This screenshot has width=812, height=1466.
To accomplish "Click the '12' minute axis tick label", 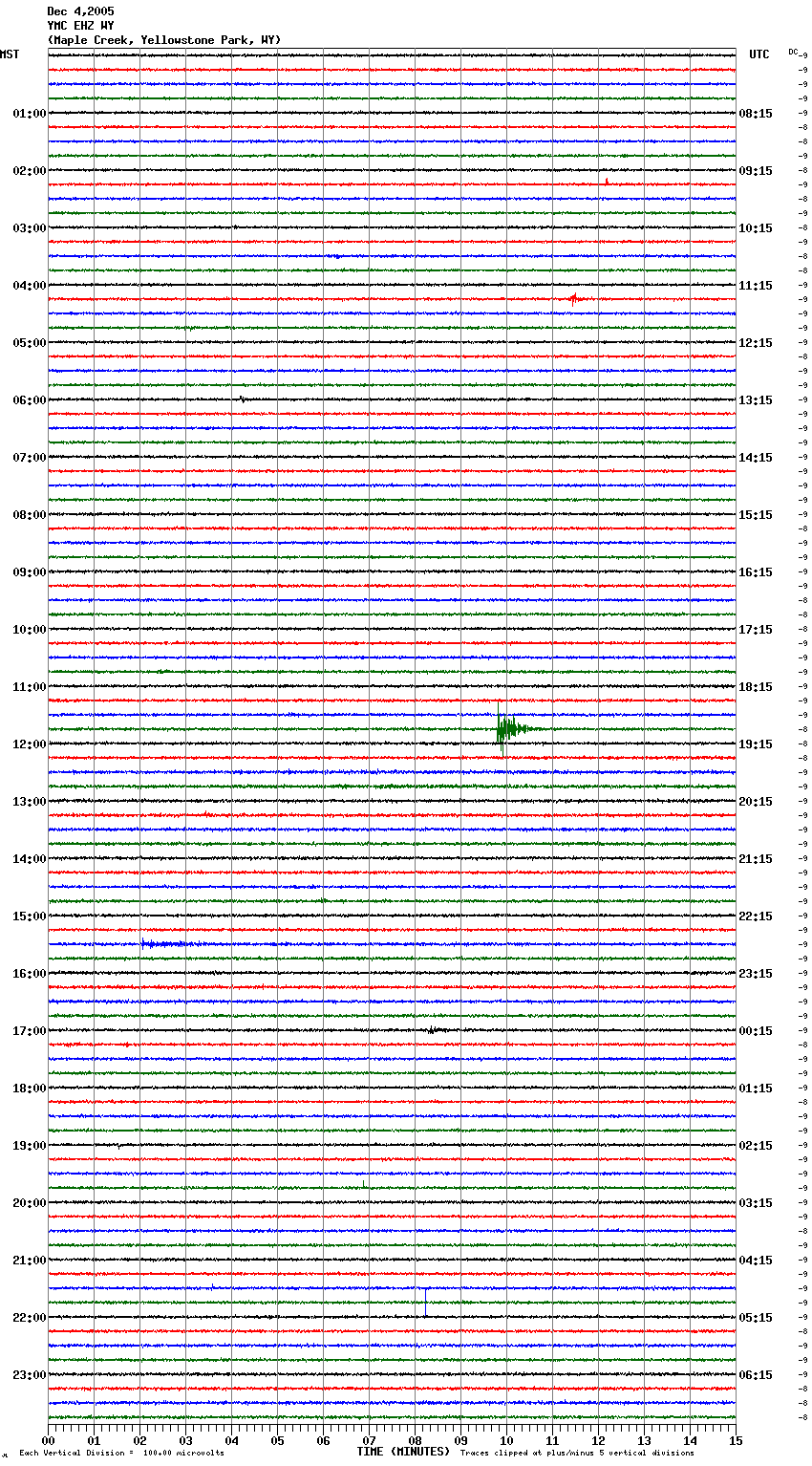I will [598, 1440].
